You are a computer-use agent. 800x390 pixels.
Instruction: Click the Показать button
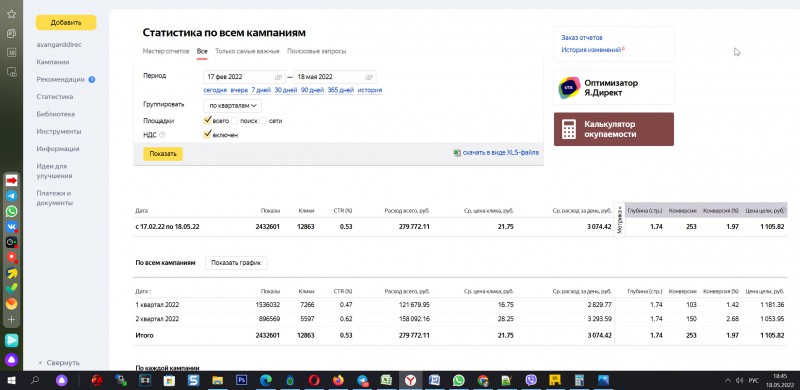pyautogui.click(x=163, y=154)
